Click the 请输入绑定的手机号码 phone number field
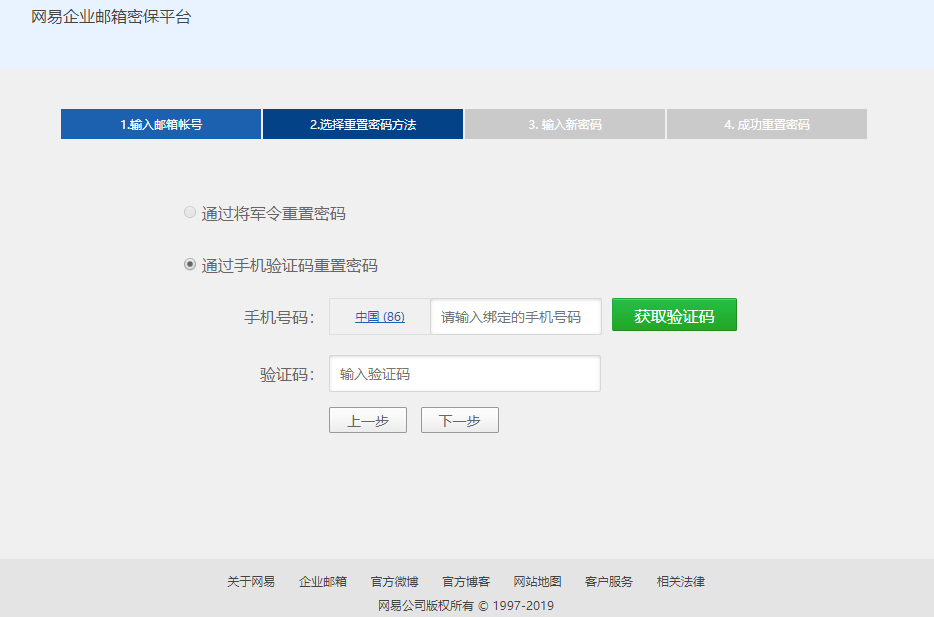The width and height of the screenshot is (934, 617). coord(516,316)
